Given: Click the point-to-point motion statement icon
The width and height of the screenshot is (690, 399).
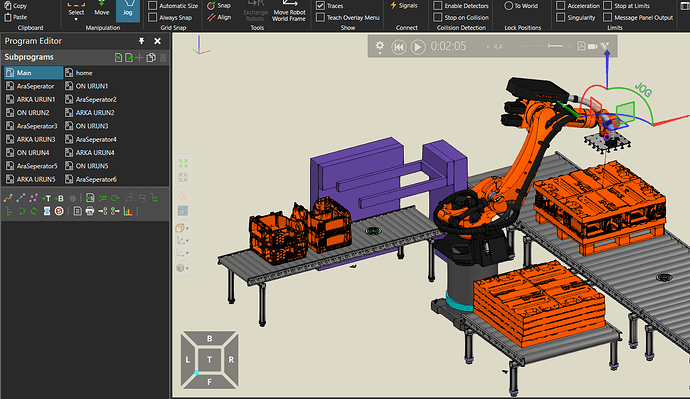Looking at the screenshot, I should coord(8,198).
